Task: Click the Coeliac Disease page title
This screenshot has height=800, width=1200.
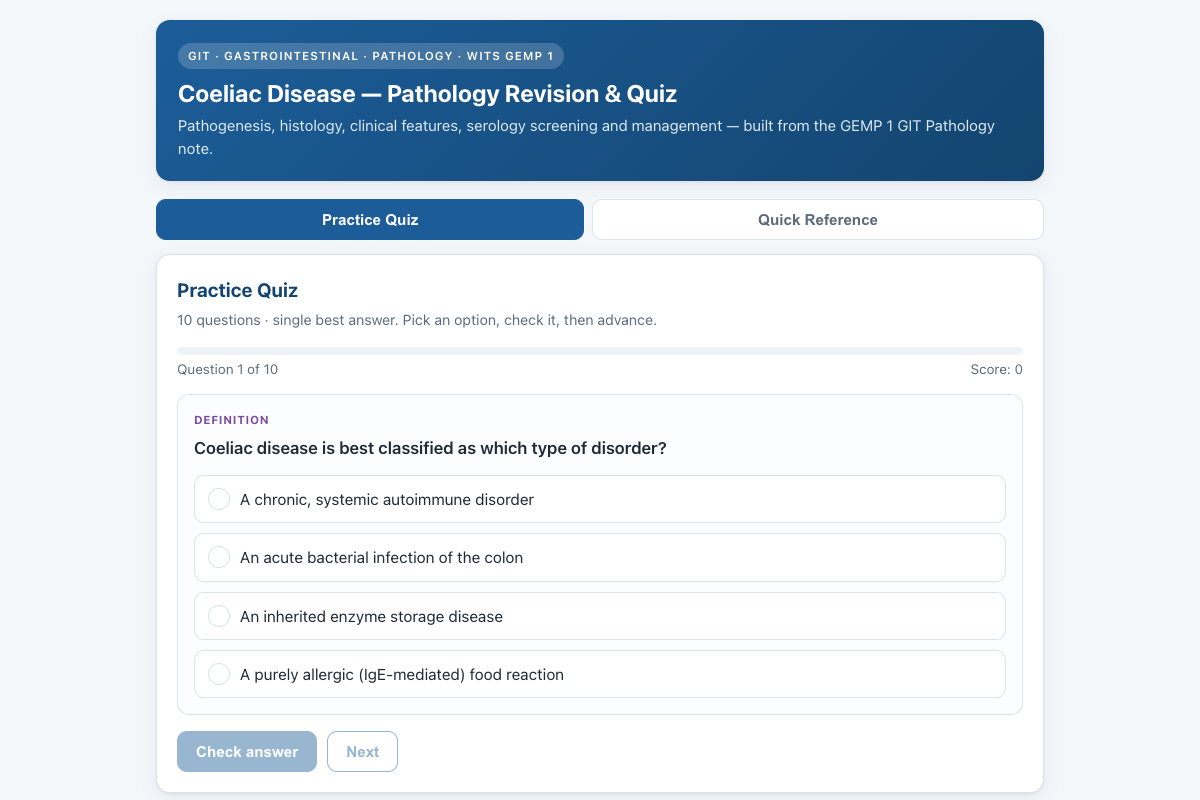Action: click(427, 94)
